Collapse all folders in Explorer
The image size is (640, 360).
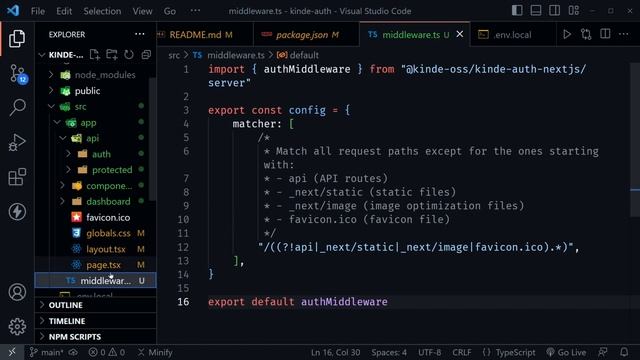(146, 55)
